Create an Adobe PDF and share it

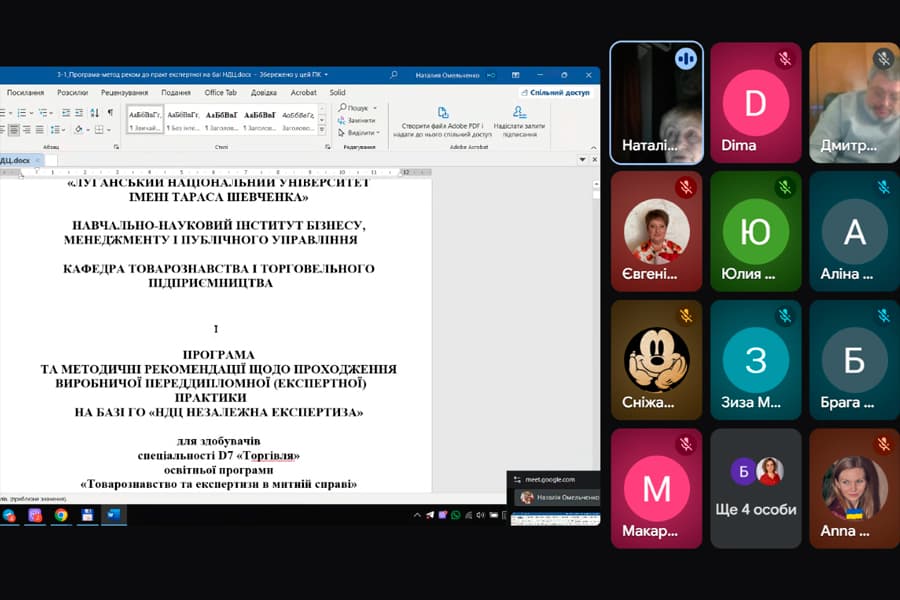tap(443, 121)
